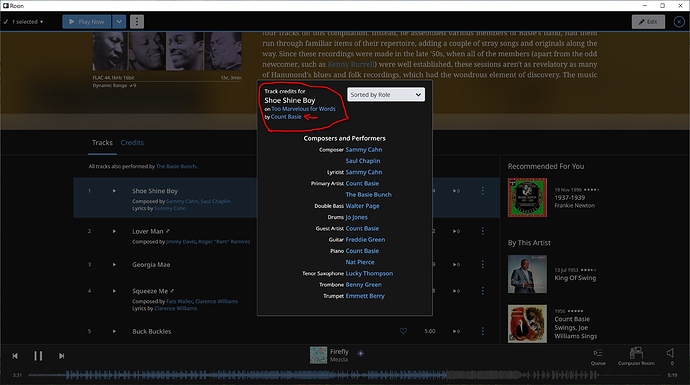
Task: Open the playback Queue
Action: (x=598, y=356)
